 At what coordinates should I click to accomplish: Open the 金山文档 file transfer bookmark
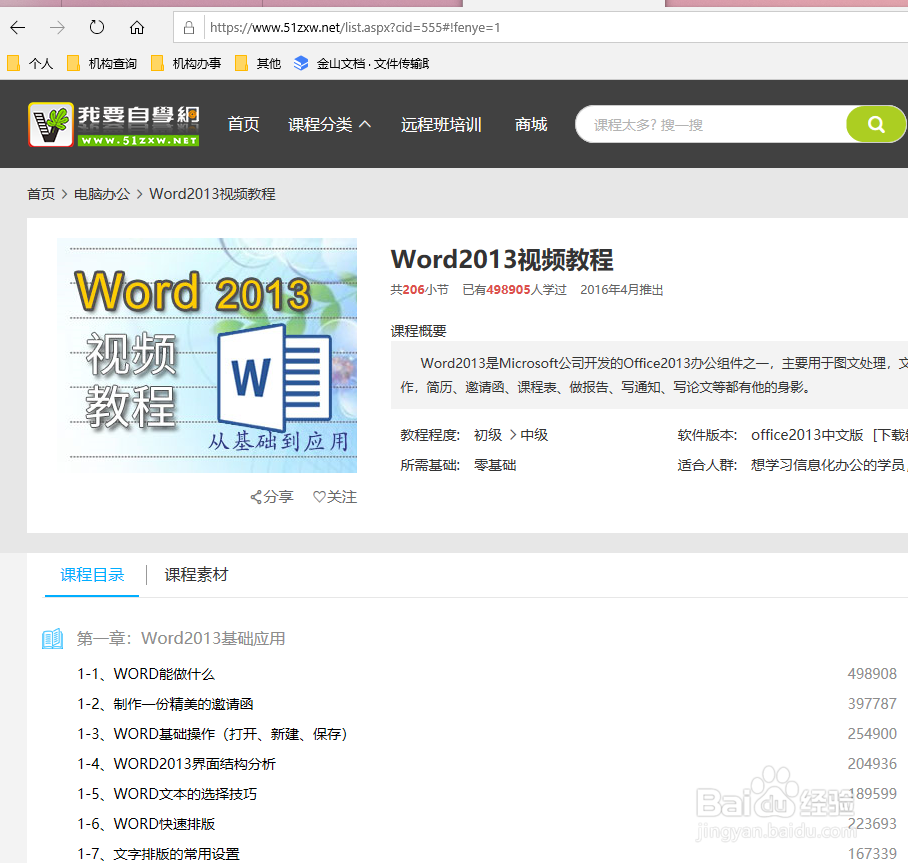pyautogui.click(x=361, y=63)
